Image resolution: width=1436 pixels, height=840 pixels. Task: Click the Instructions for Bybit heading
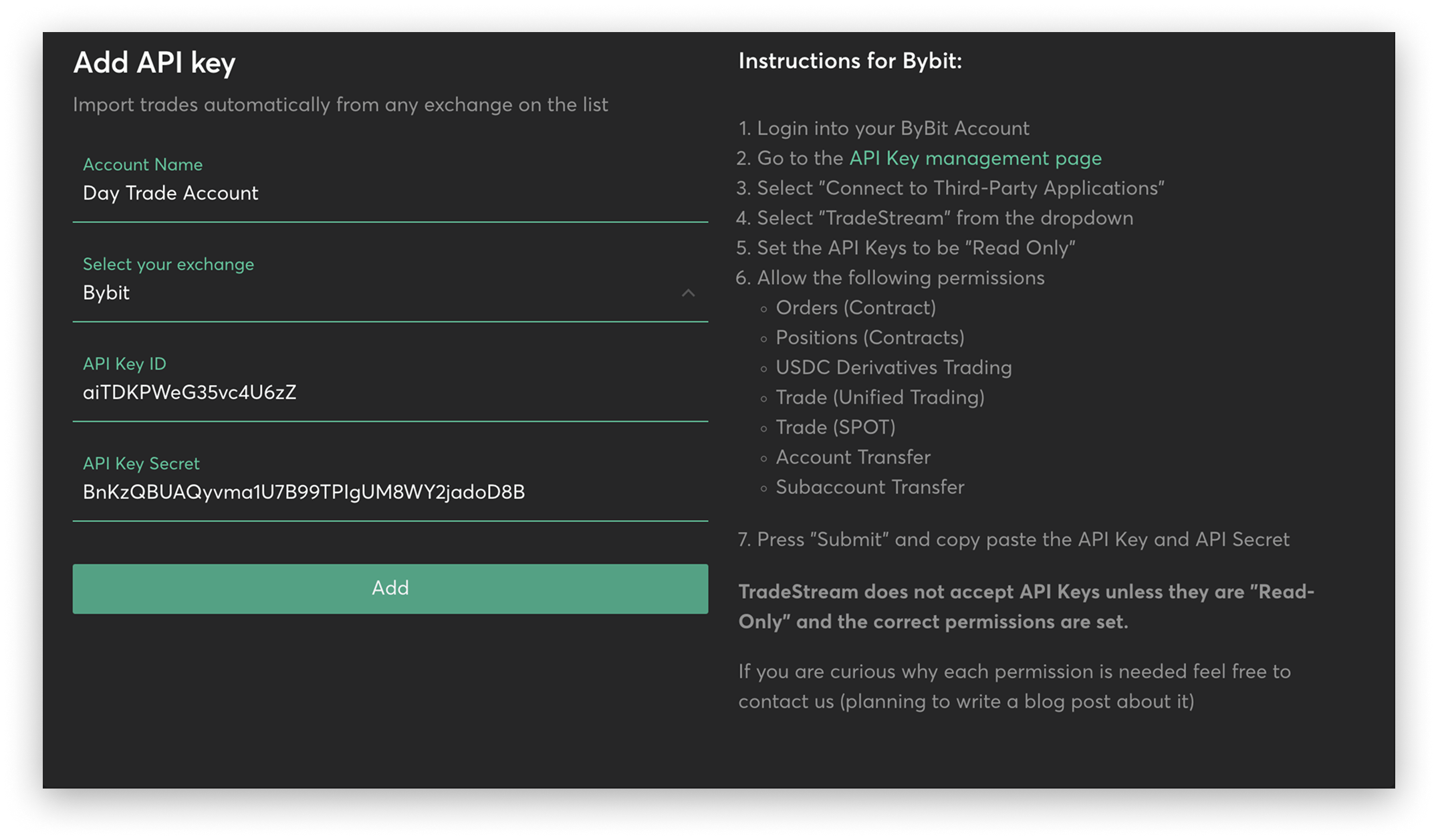pos(850,61)
